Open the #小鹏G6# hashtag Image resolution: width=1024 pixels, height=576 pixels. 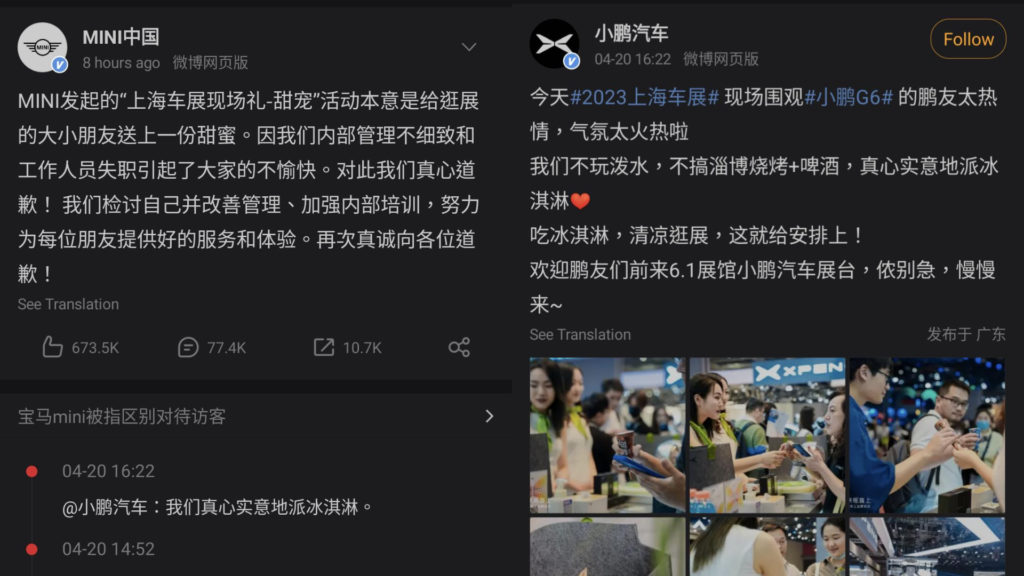point(848,97)
